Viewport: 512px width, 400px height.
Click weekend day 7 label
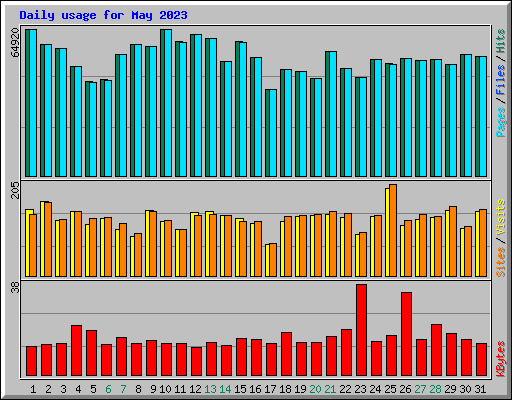click(123, 389)
